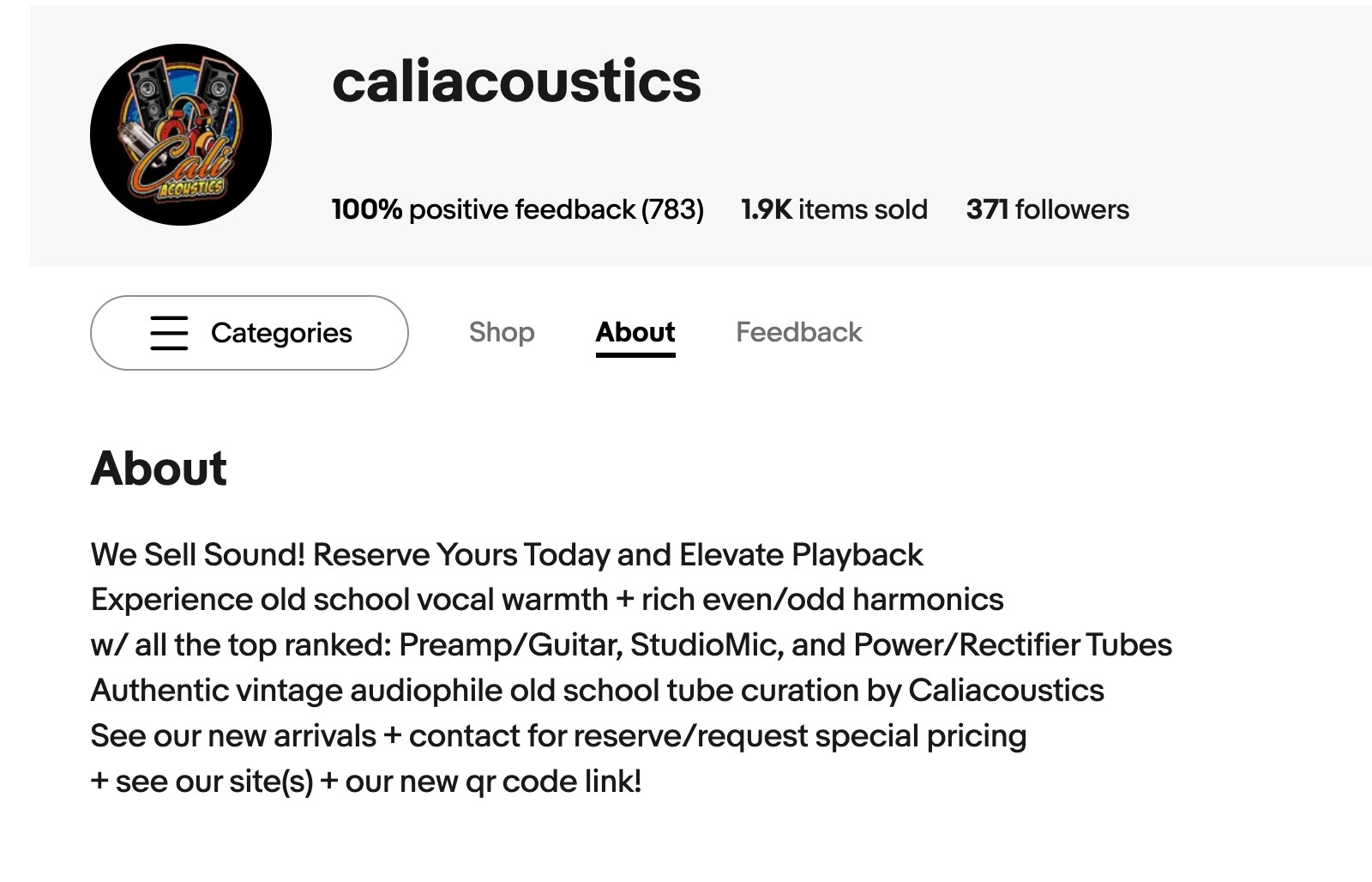Click the About section heading

(x=159, y=468)
